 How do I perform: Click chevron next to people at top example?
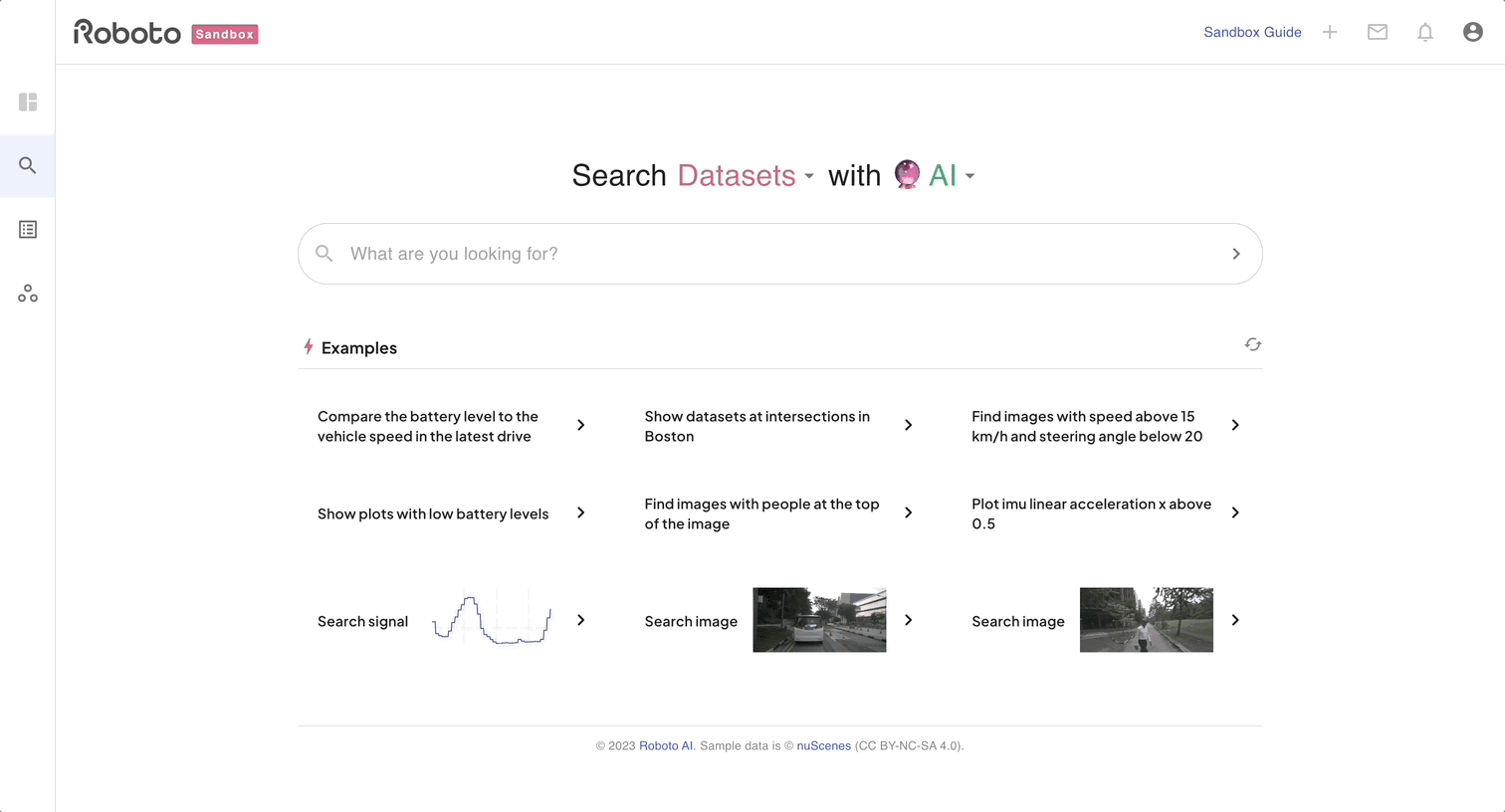(909, 512)
